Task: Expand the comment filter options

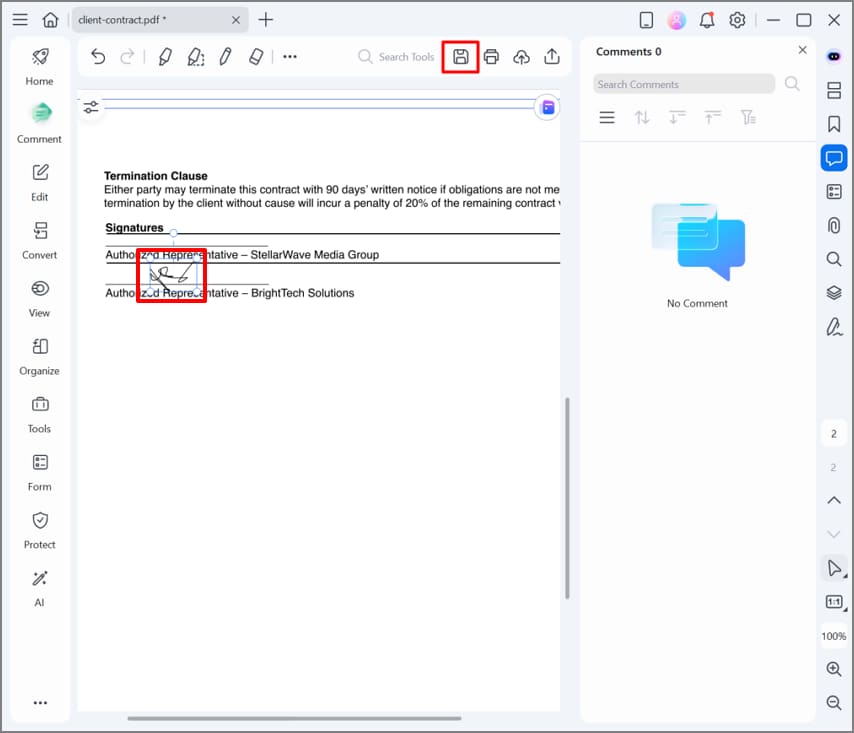Action: [x=747, y=117]
